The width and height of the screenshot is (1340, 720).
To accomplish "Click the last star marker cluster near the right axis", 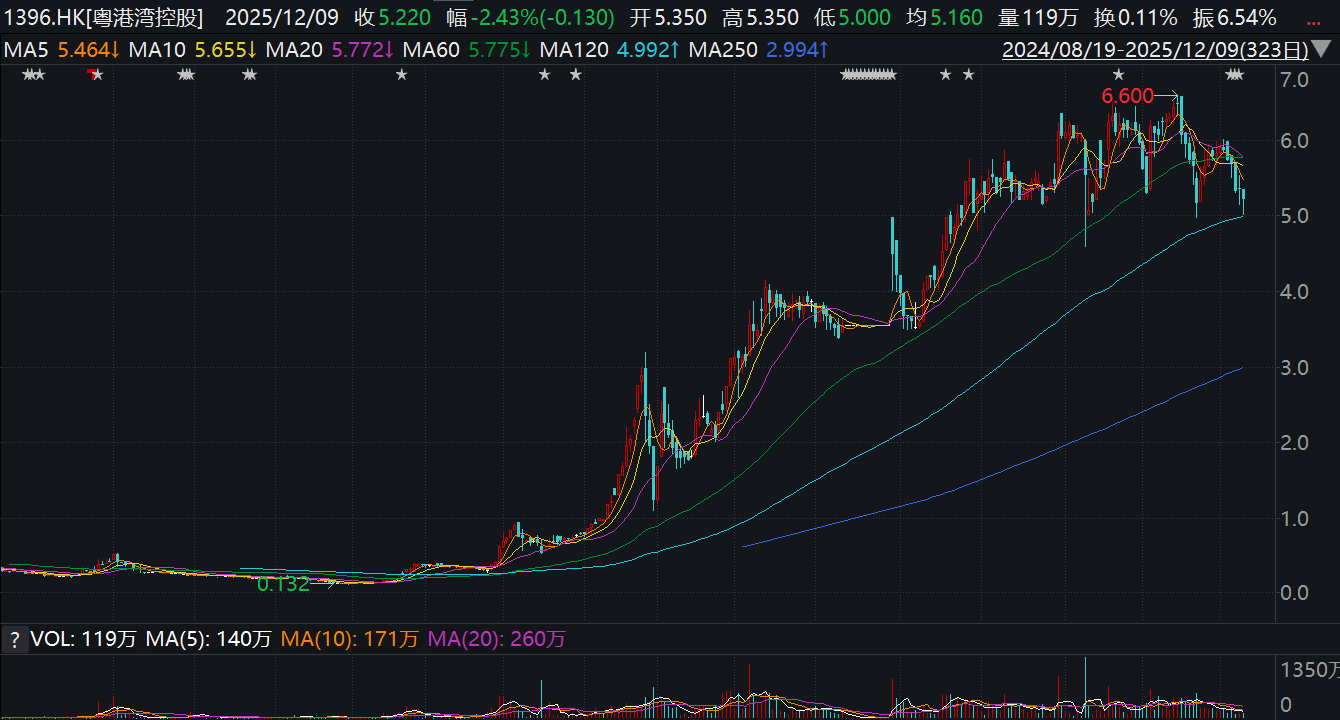I will click(1235, 75).
